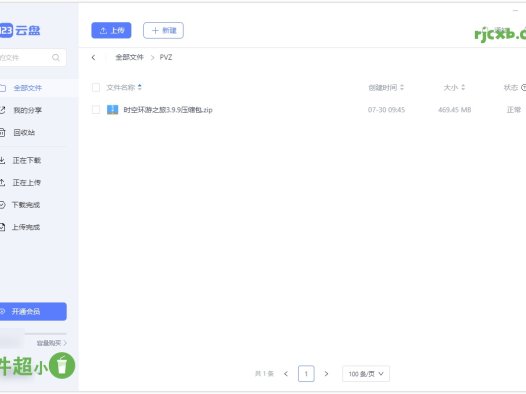Click the 上传完成 file icon
The image size is (526, 394).
[x=2, y=227]
